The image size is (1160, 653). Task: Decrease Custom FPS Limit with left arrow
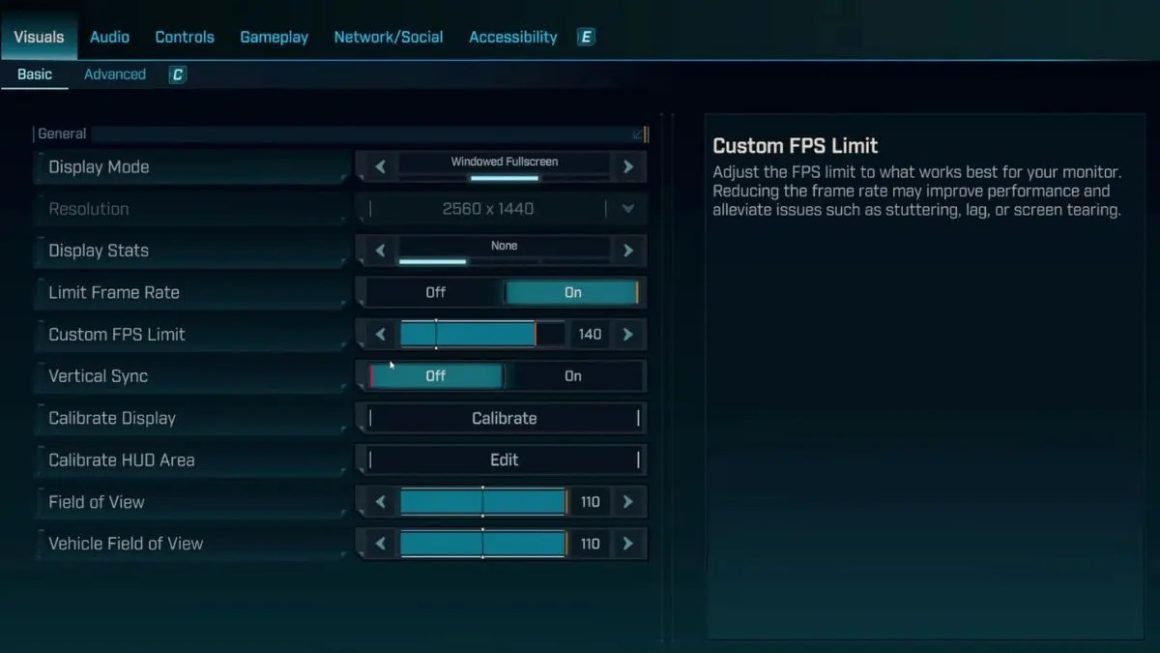[x=380, y=335]
